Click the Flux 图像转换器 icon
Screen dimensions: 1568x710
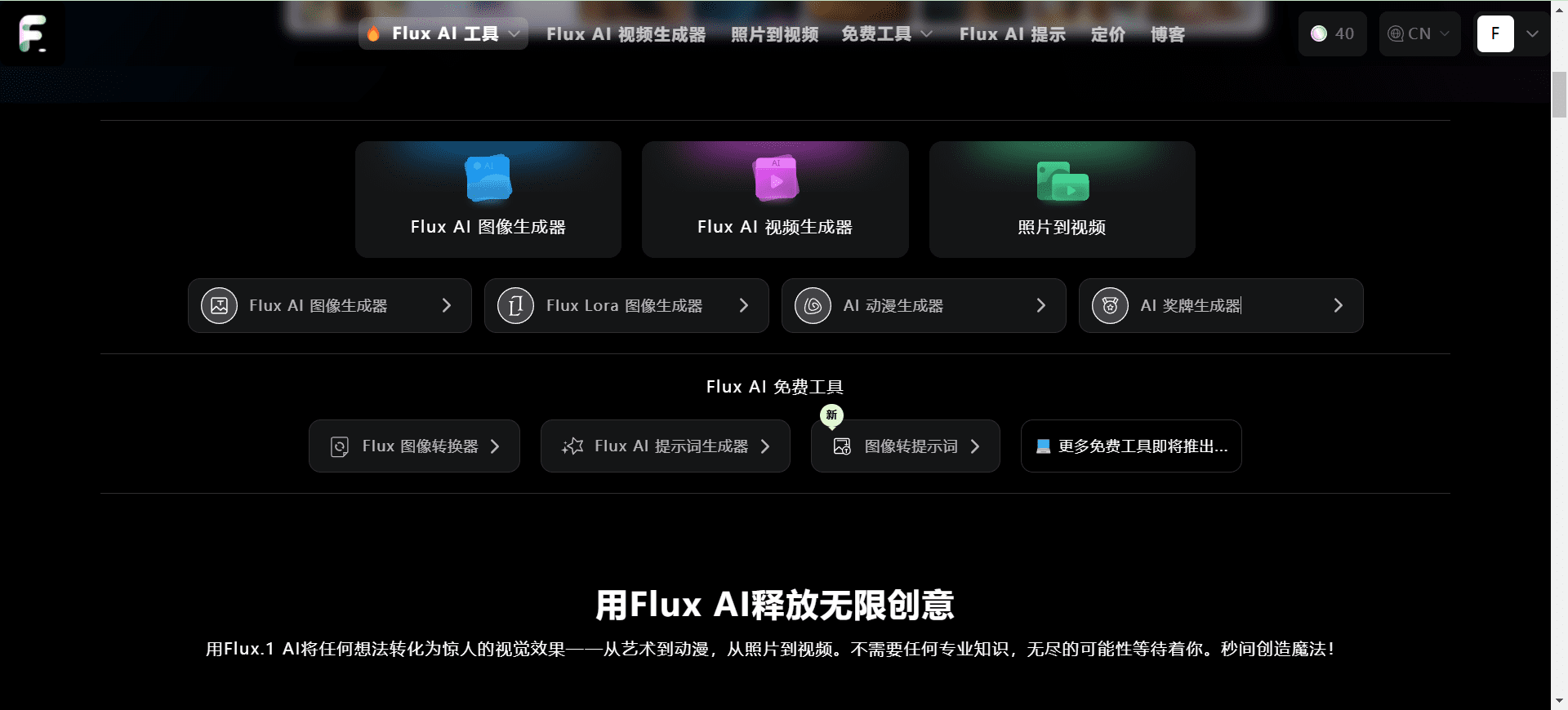pos(340,446)
